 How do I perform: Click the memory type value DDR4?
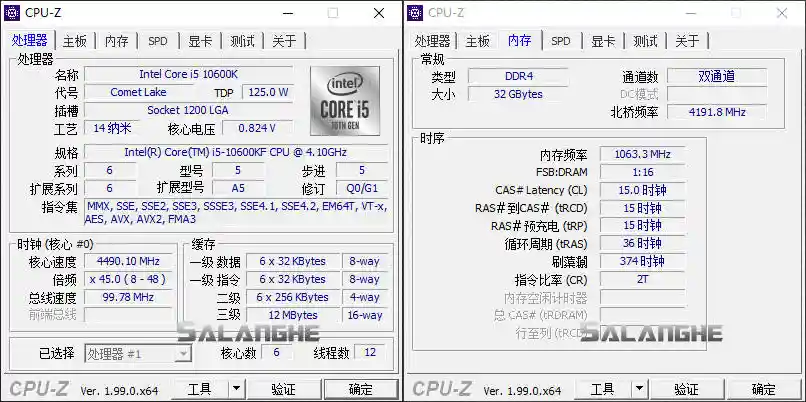click(x=518, y=76)
